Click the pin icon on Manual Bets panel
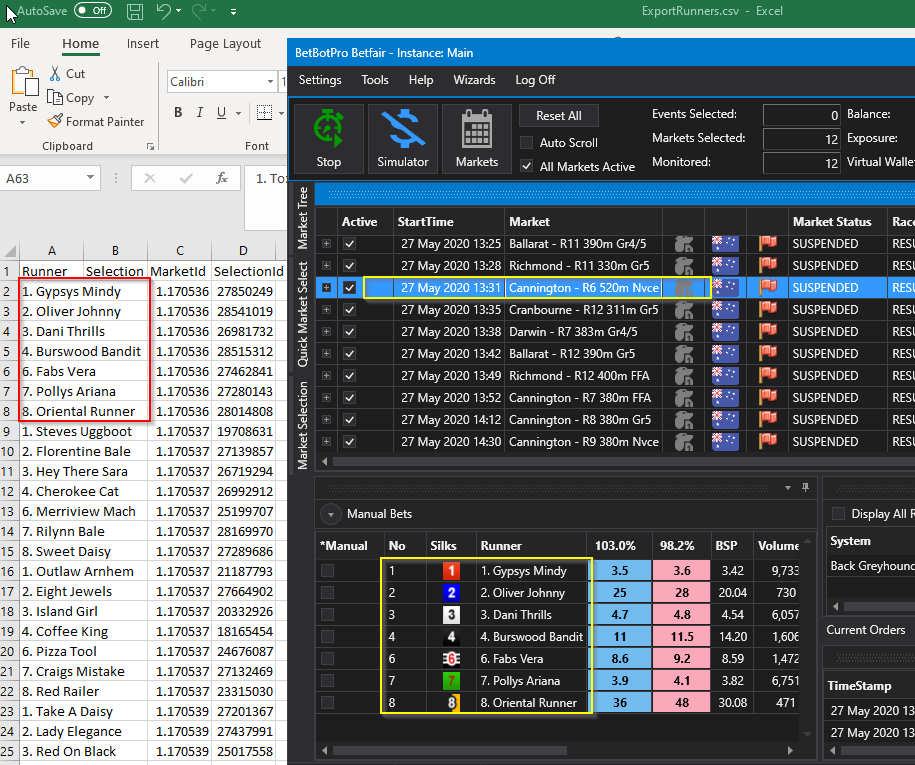Image resolution: width=915 pixels, height=765 pixels. point(805,487)
